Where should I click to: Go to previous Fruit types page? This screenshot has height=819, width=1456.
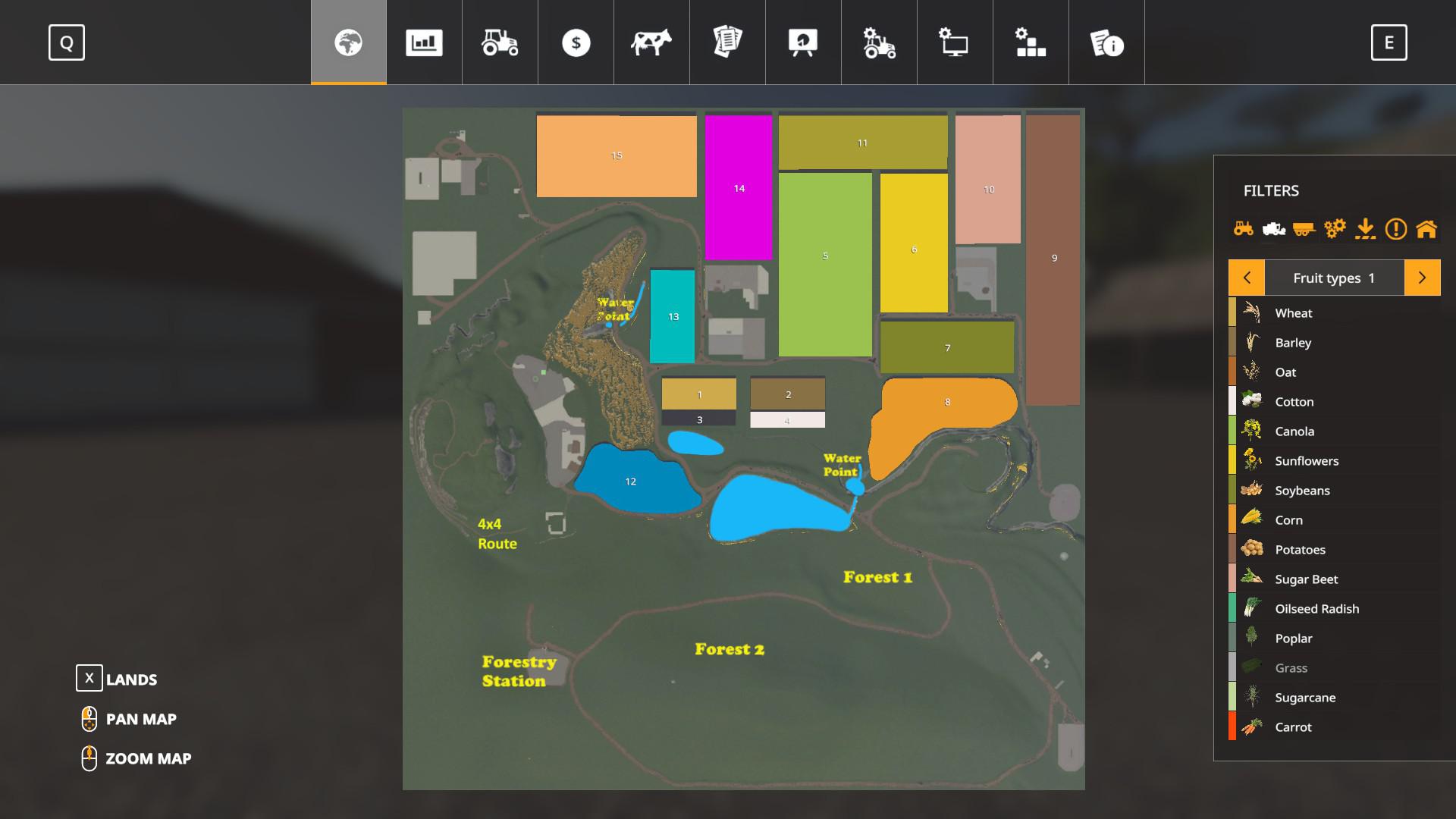tap(1247, 278)
